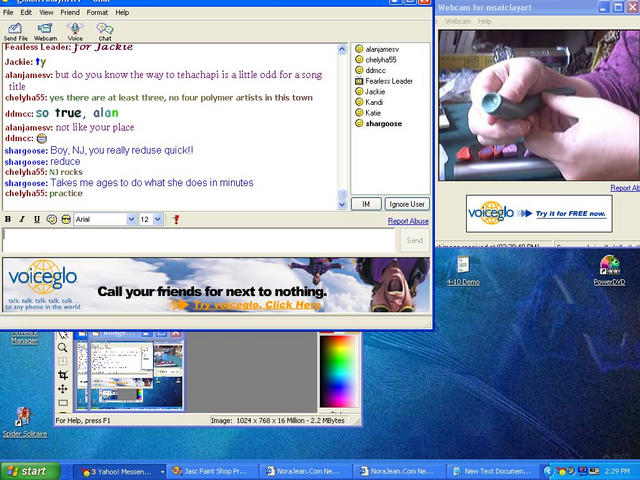
Task: Select the Crop tool in Paint Shop Pro
Action: (62, 375)
